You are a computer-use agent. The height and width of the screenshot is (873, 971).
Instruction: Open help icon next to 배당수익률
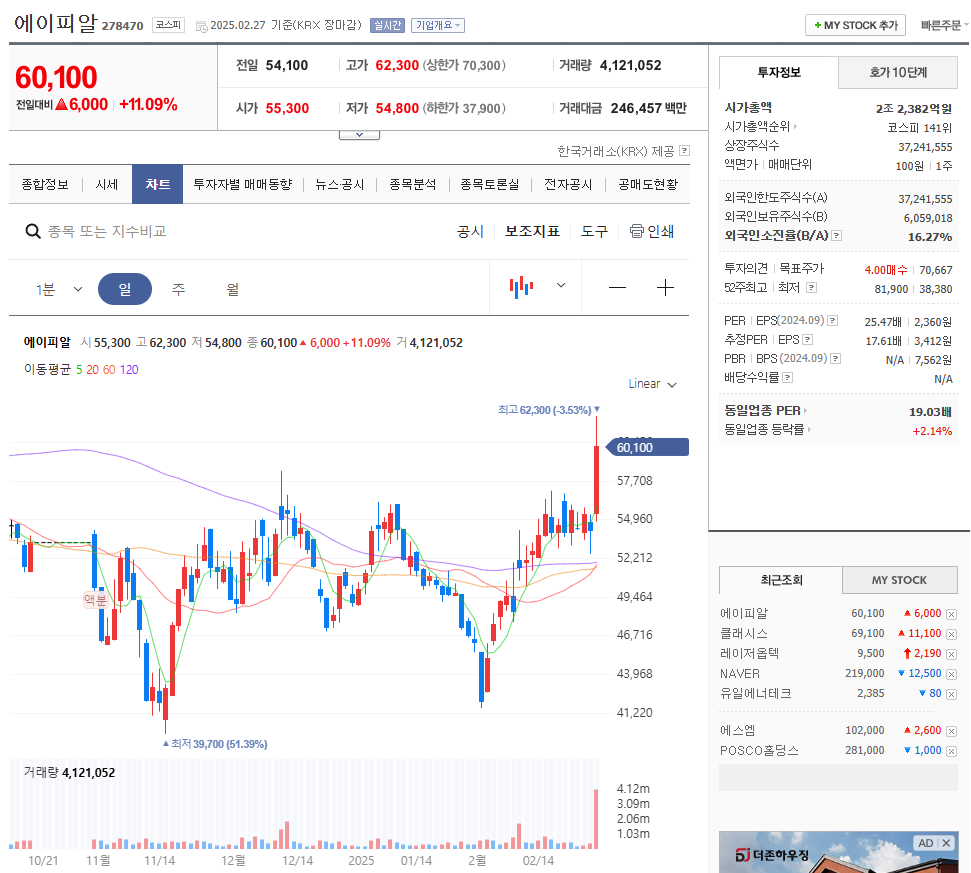[788, 377]
